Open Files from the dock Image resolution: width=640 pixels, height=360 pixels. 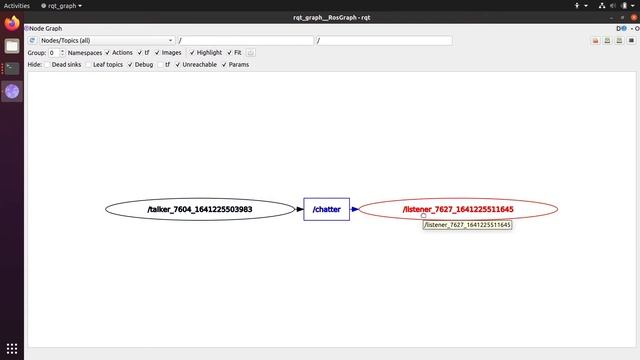12,46
